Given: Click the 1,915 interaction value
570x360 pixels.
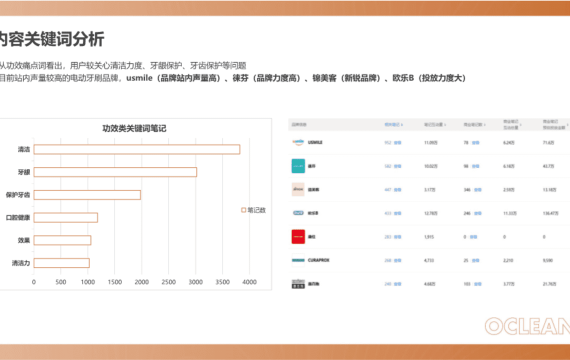Looking at the screenshot, I should (x=429, y=237).
